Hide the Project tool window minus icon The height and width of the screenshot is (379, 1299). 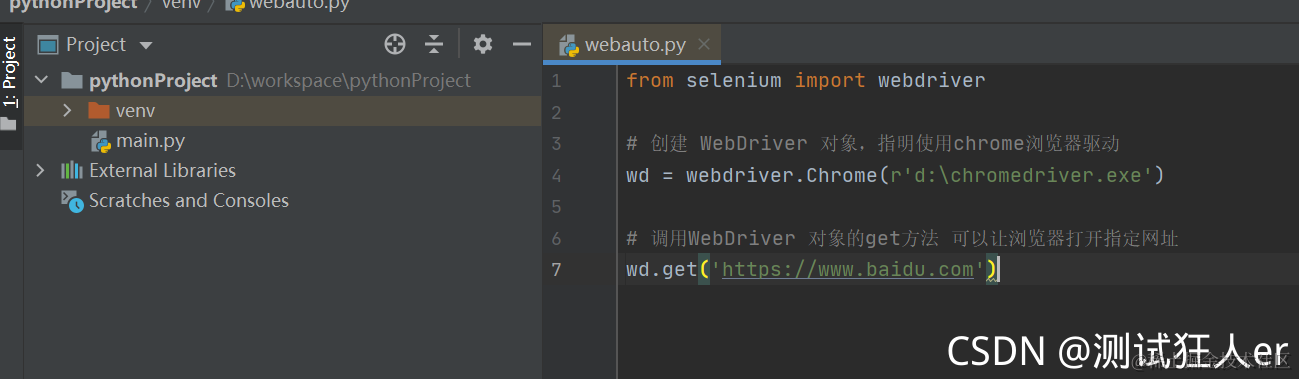[521, 44]
